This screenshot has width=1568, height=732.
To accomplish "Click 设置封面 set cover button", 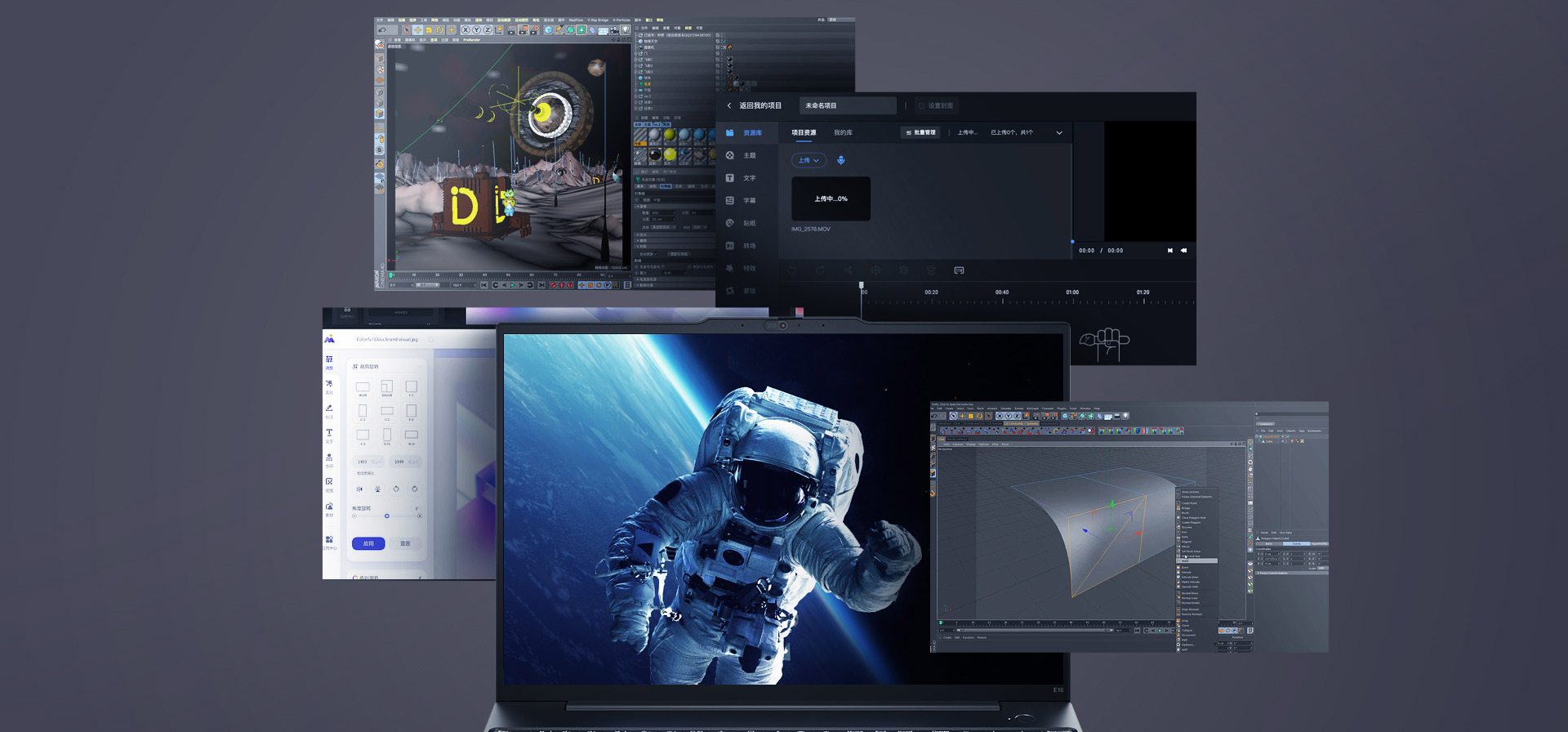I will point(935,105).
